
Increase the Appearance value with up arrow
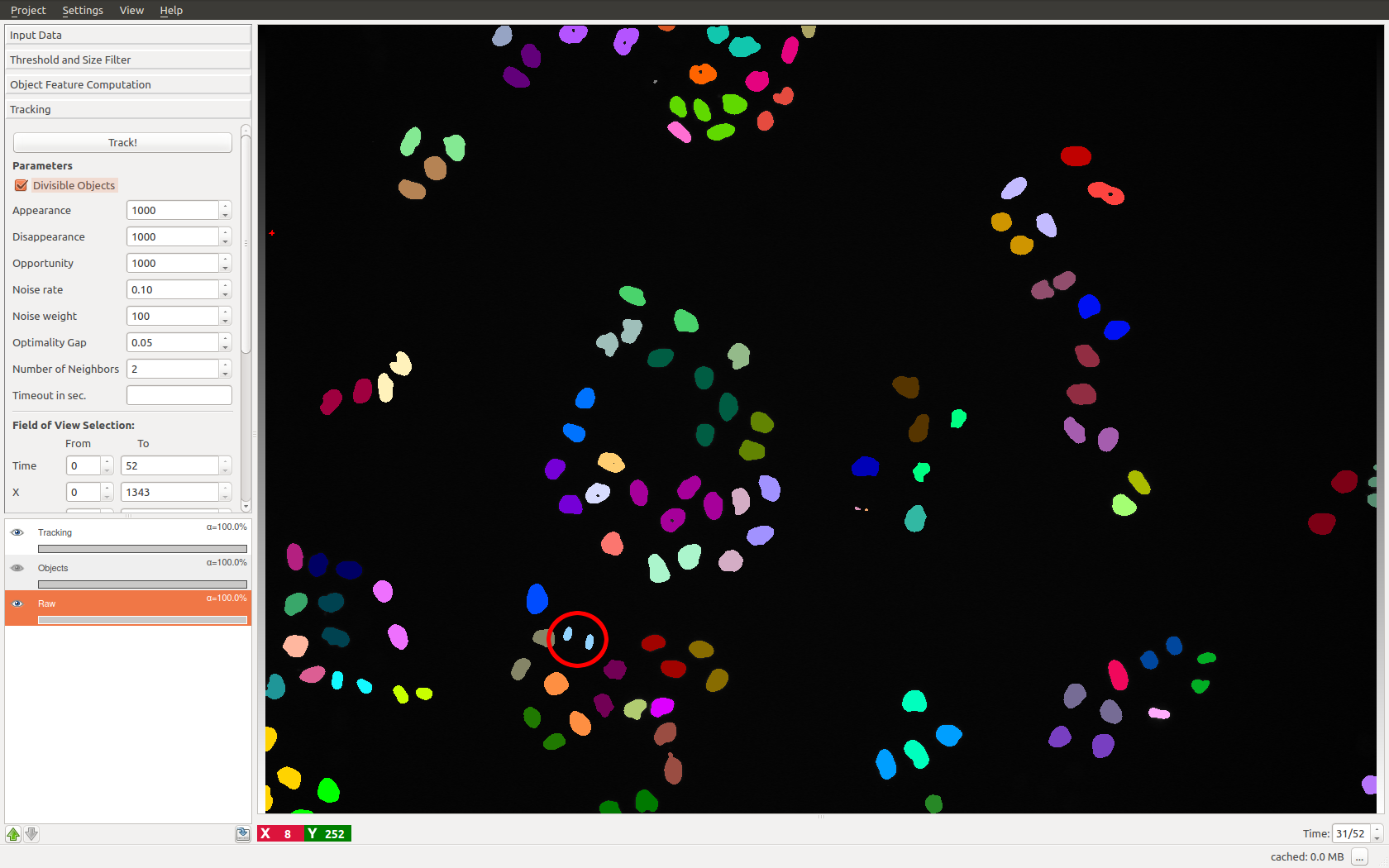[x=225, y=206]
